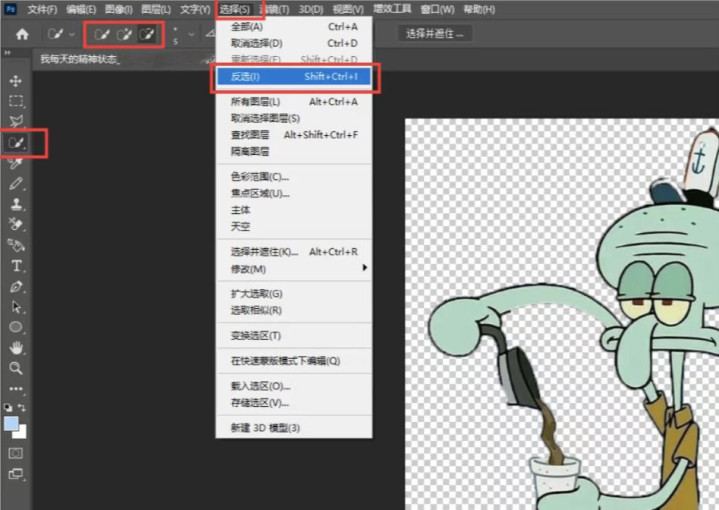This screenshot has width=719, height=510.
Task: Select the Zoom magnifier tool
Action: [16, 368]
